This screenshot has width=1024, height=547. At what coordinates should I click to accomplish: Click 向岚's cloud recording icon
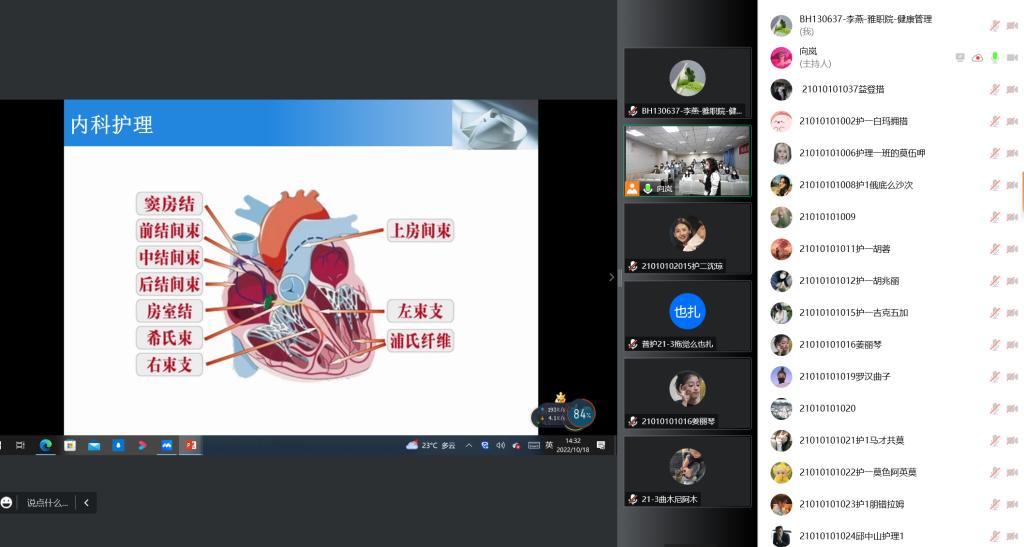click(977, 58)
